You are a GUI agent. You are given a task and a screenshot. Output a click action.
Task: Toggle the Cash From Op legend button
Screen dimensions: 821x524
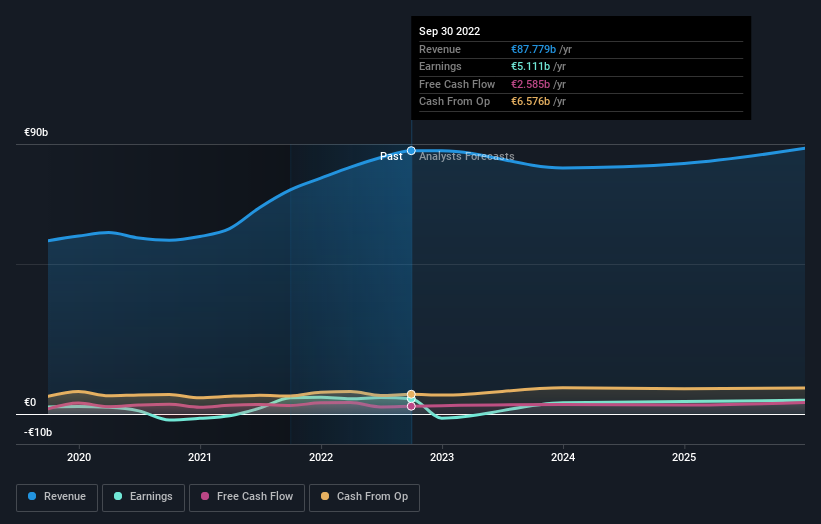click(364, 497)
